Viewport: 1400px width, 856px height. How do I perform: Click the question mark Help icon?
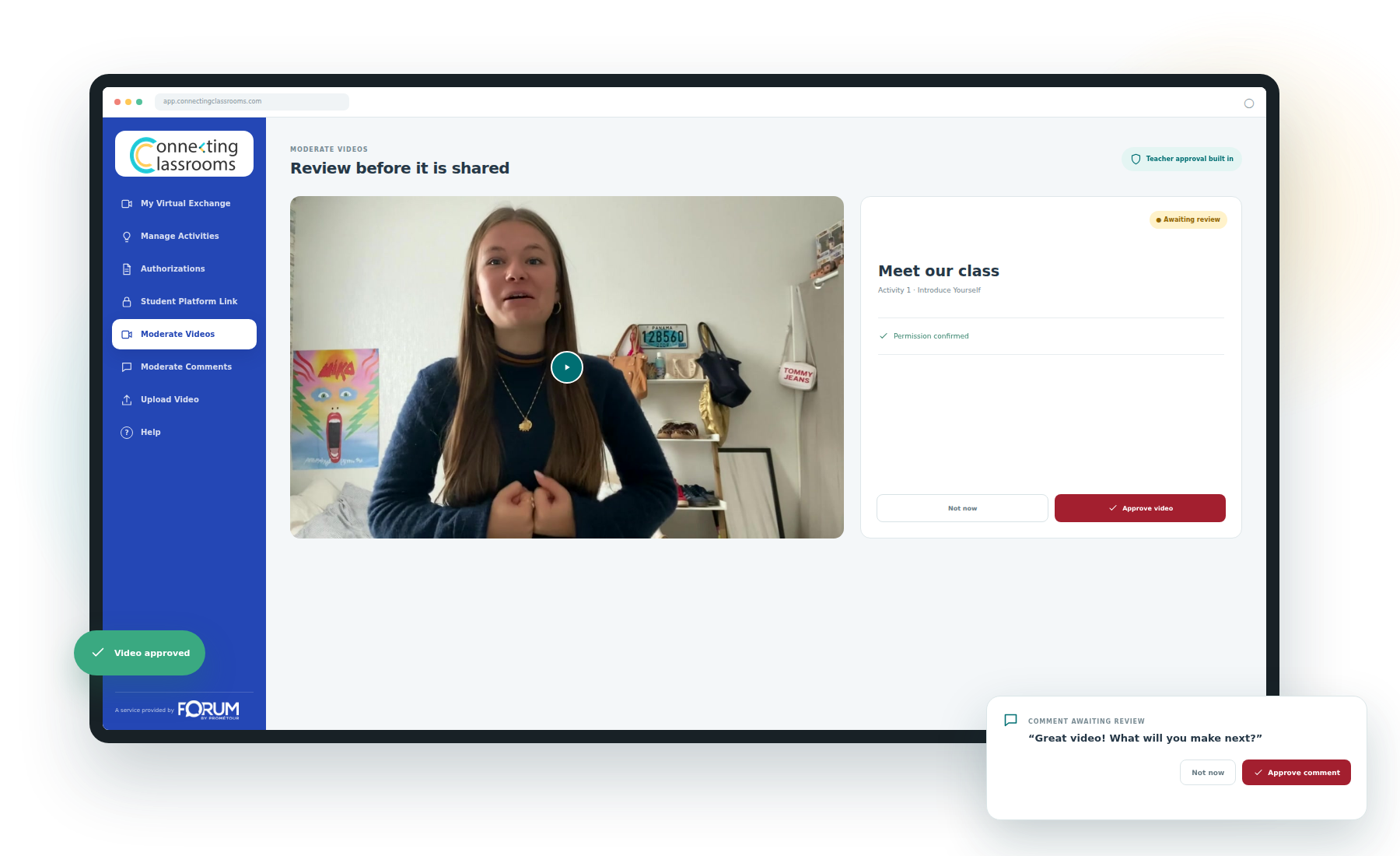coord(127,433)
